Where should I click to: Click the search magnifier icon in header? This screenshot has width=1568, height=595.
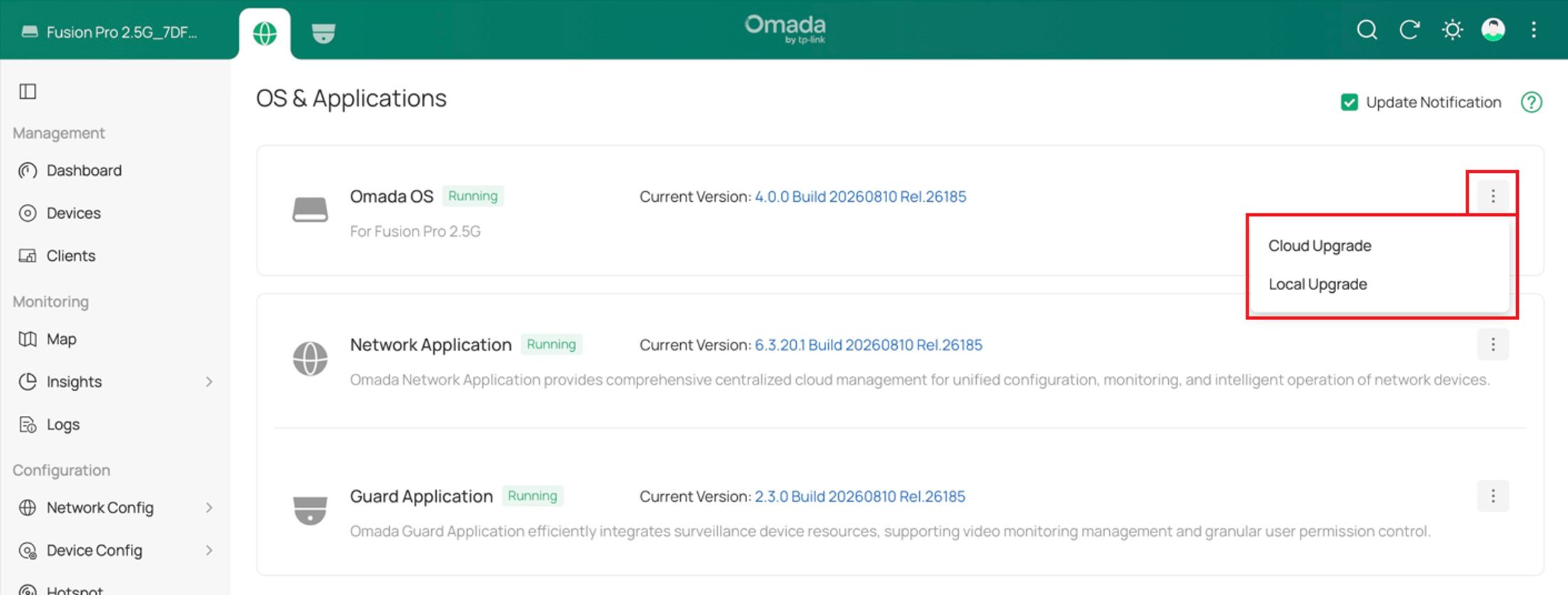pos(1367,30)
